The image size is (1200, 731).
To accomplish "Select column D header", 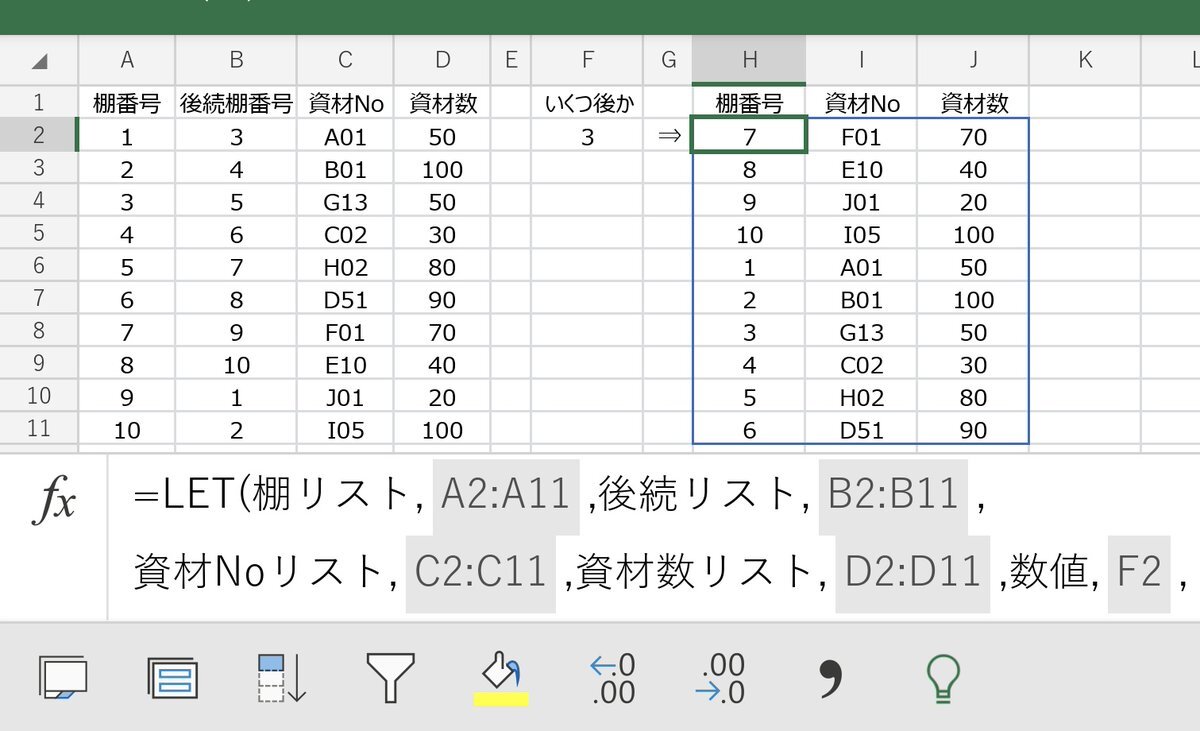I will (x=442, y=60).
